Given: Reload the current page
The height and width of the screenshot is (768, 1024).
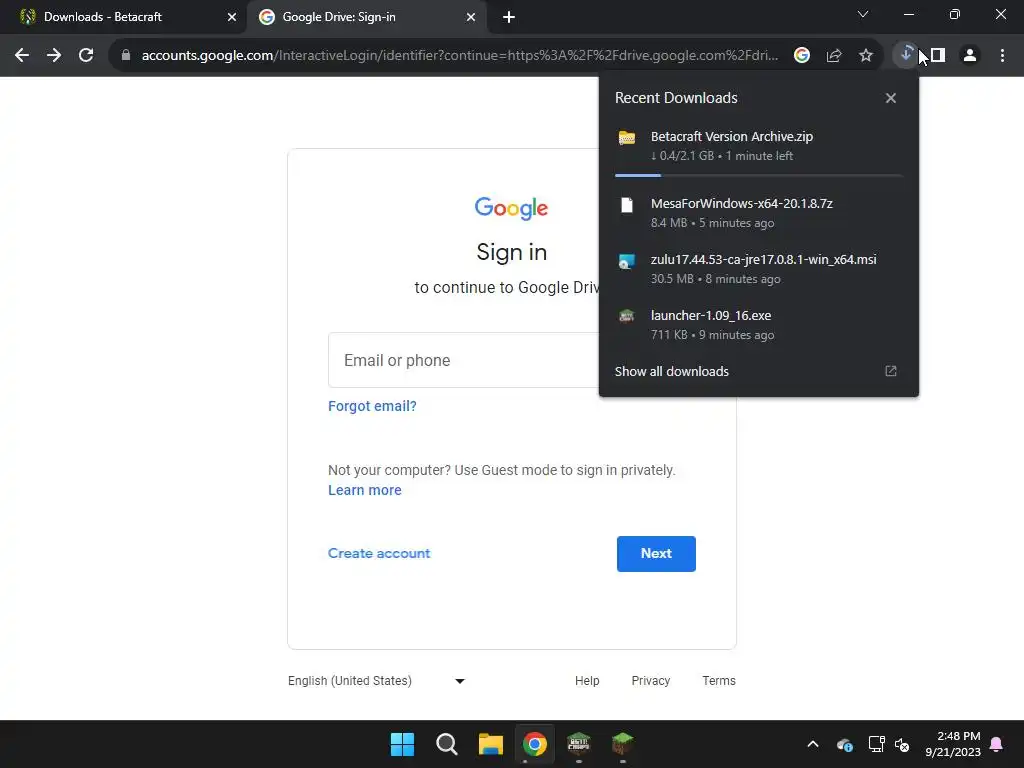Looking at the screenshot, I should click(86, 56).
